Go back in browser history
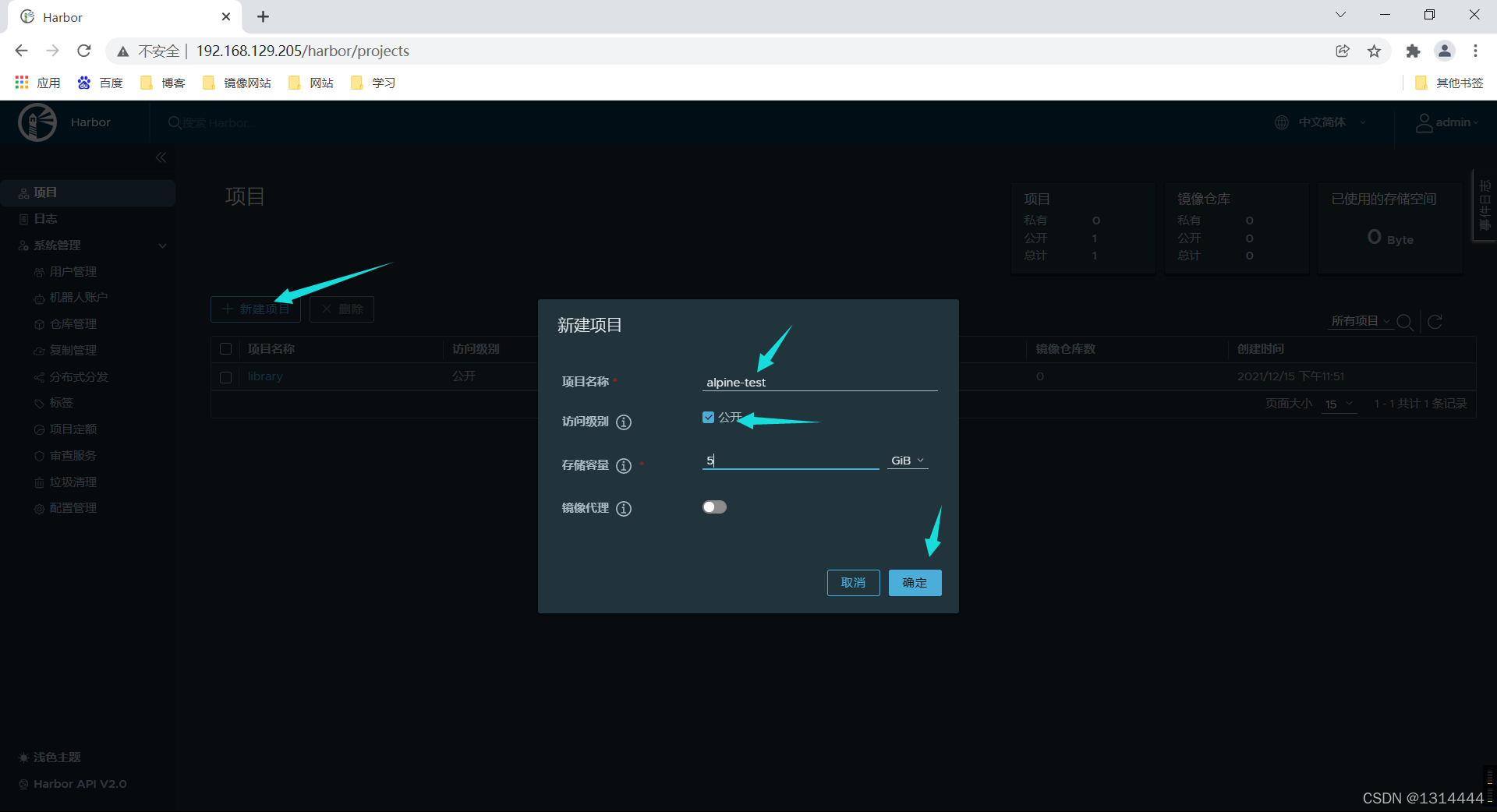 click(x=21, y=51)
